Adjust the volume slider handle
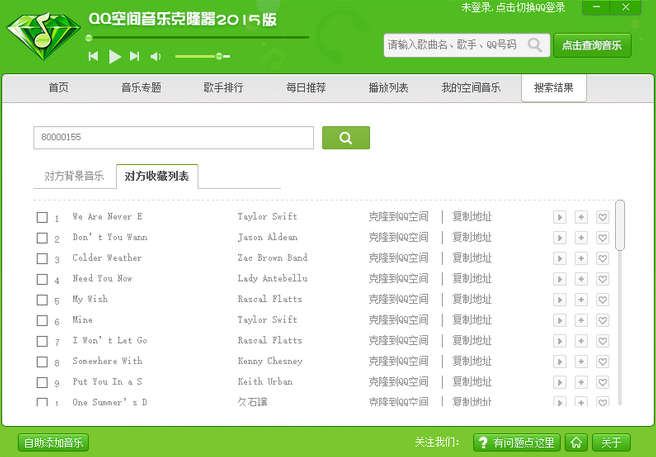The image size is (656, 457). (219, 56)
